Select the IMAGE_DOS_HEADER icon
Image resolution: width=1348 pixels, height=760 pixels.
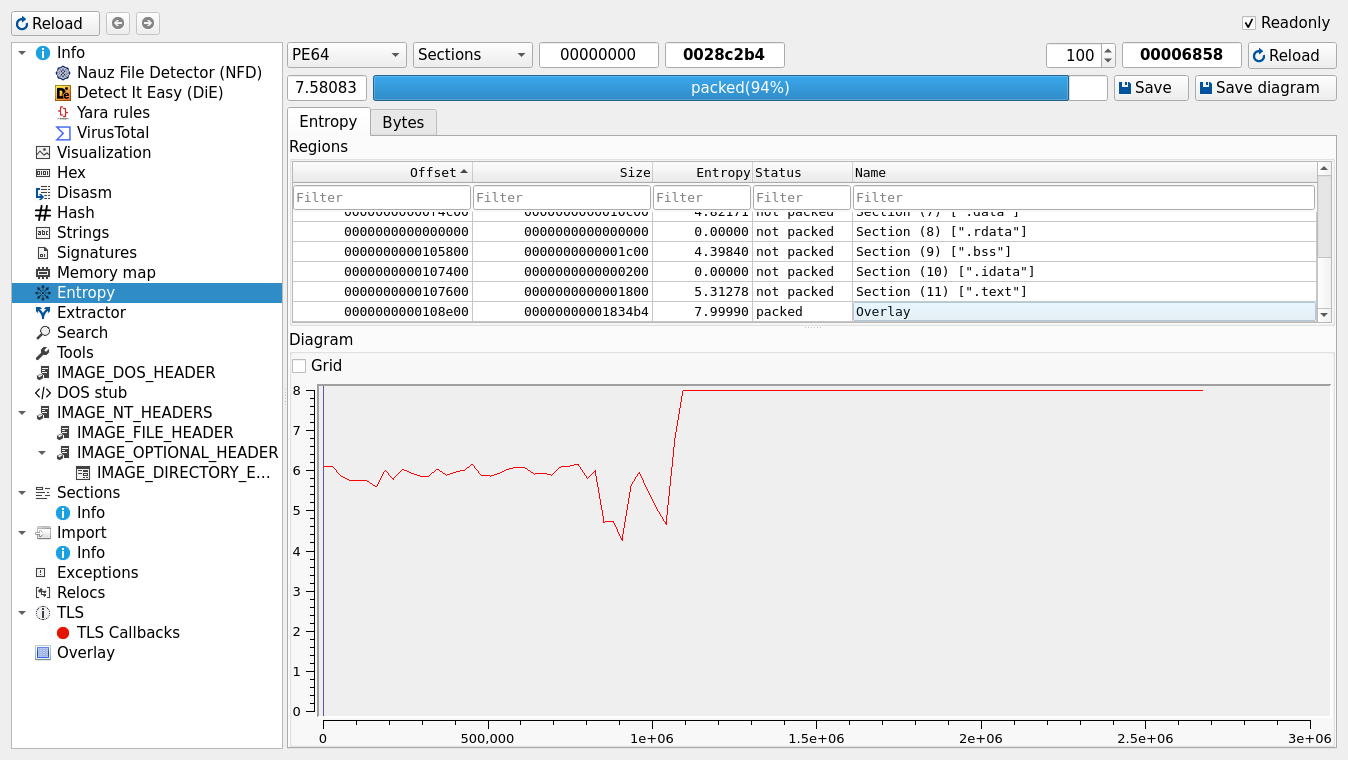tap(43, 373)
